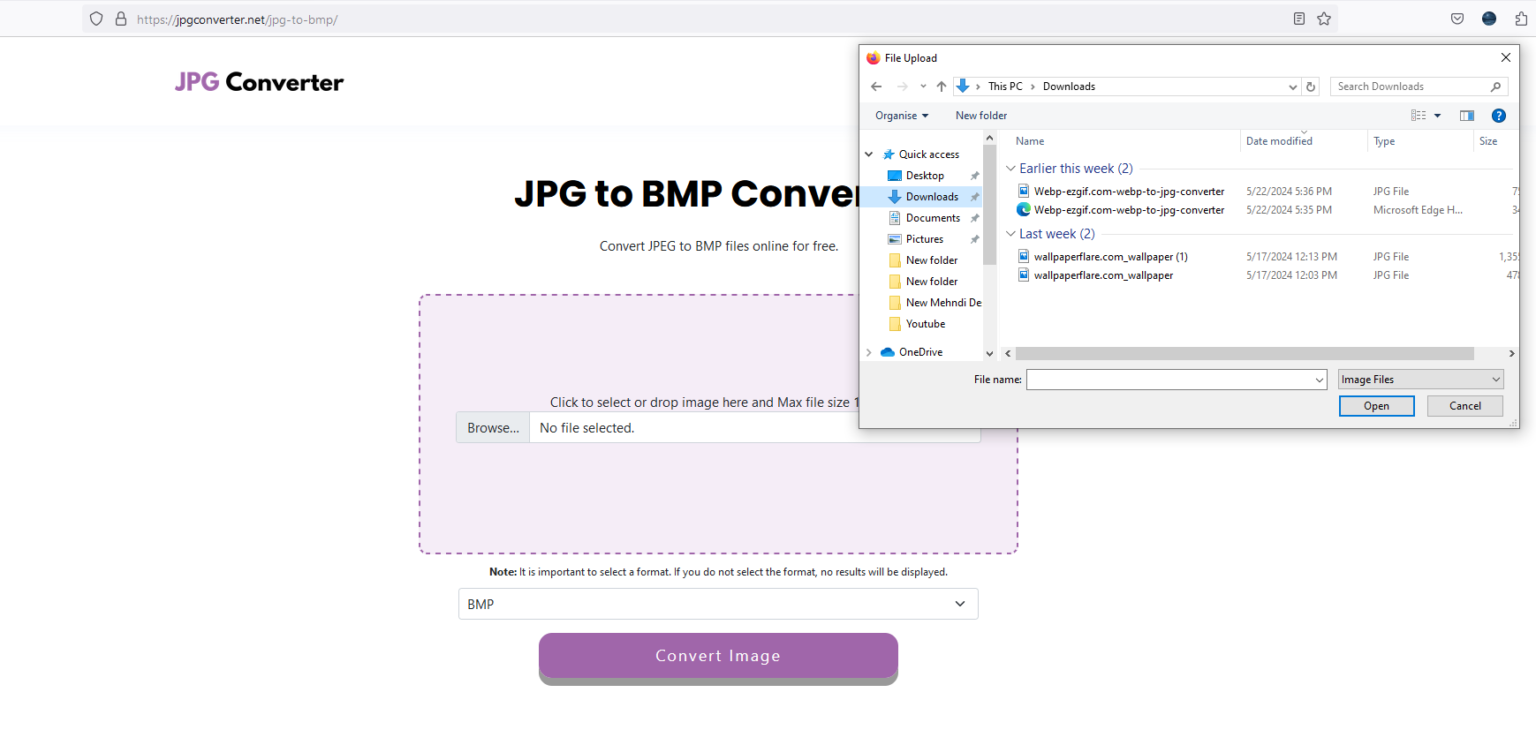Click right arrow of file list scrollbar
Viewport: 1536px width, 730px height.
click(x=1513, y=353)
